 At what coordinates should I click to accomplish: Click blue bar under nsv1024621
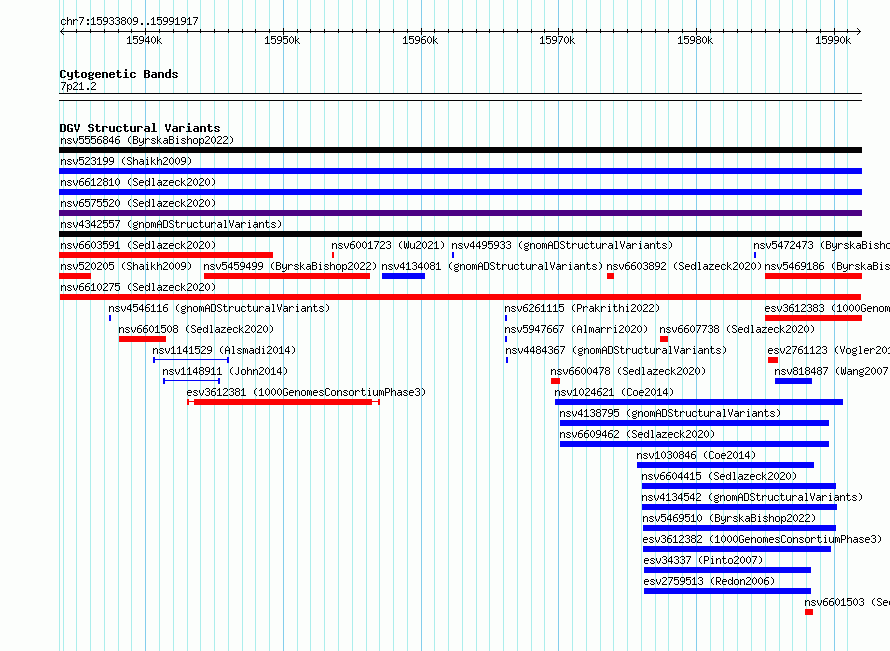(x=699, y=402)
